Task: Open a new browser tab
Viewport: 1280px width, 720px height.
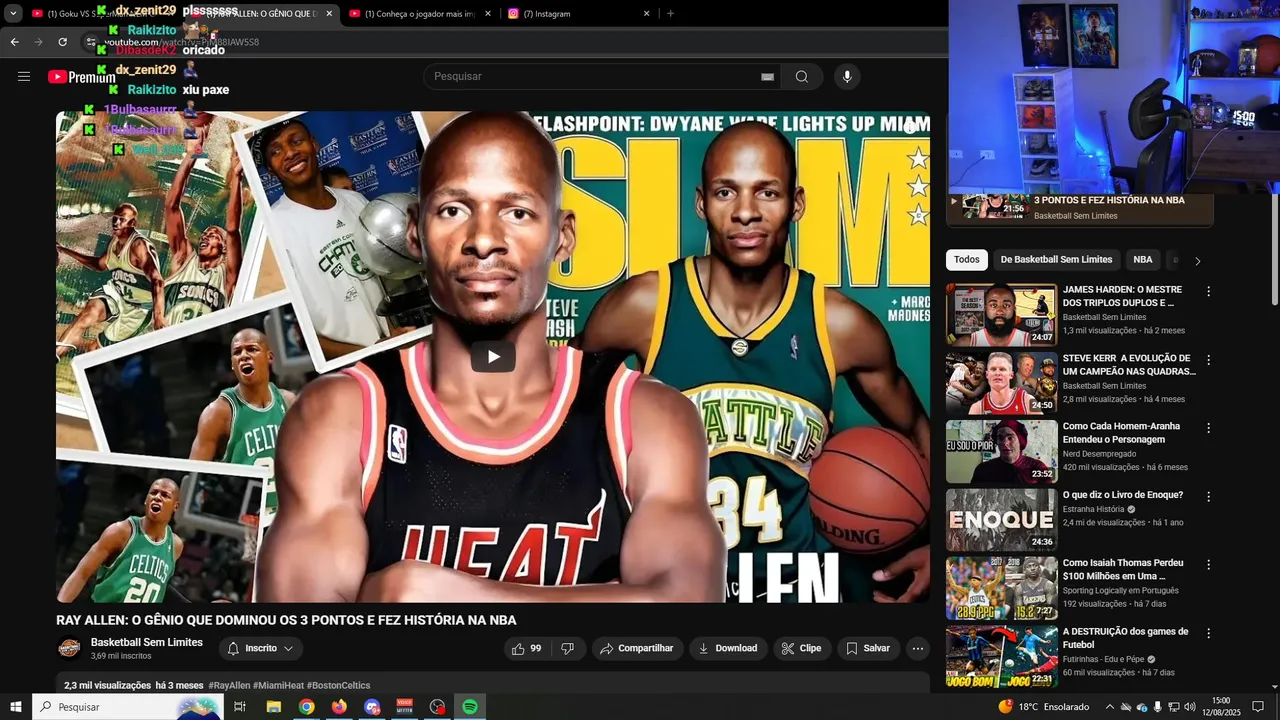Action: click(670, 14)
